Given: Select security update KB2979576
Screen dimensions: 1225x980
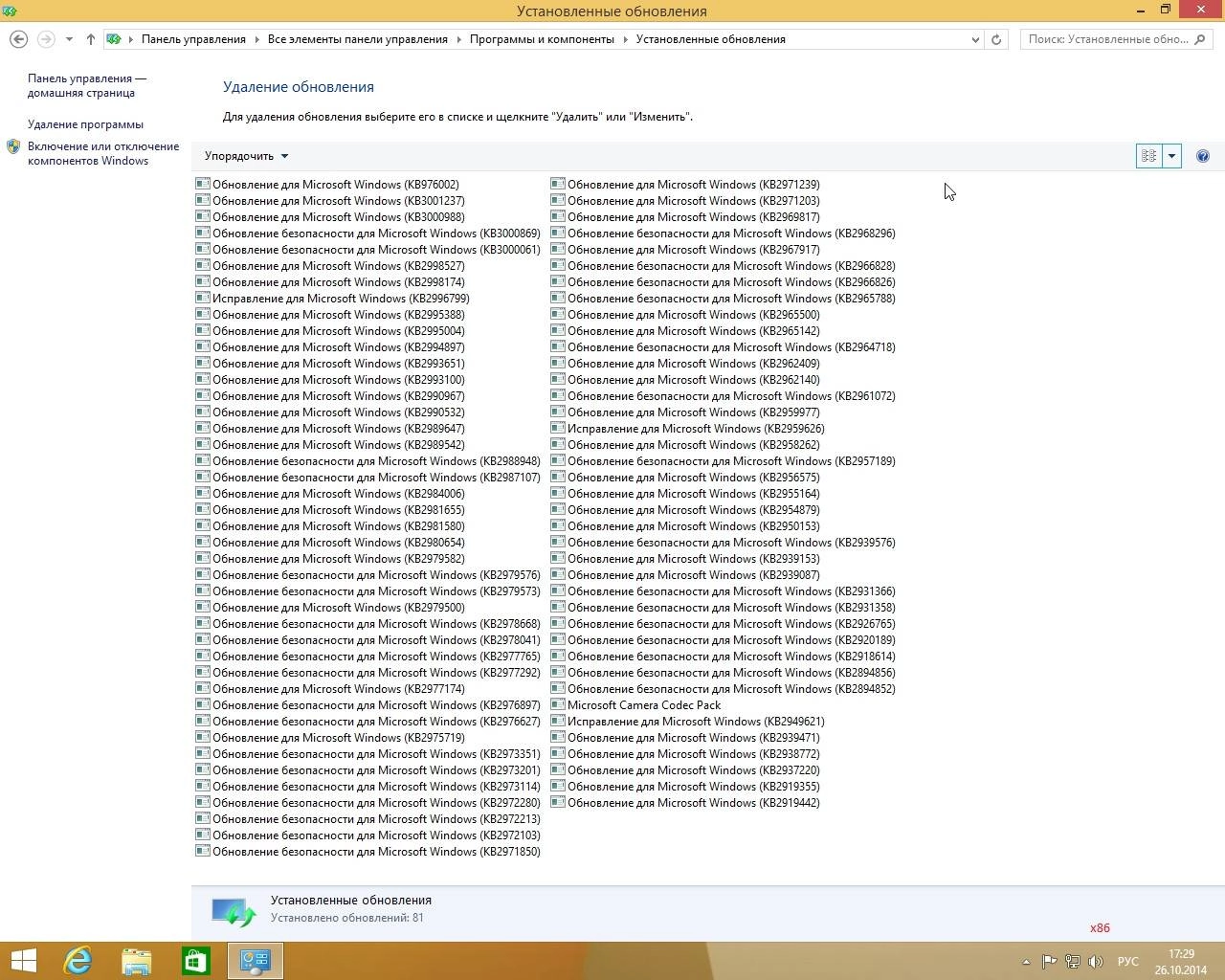Looking at the screenshot, I should 367,575.
